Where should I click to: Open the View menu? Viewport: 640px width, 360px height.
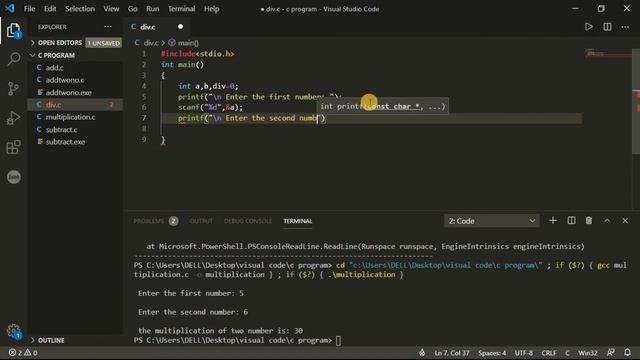111,9
